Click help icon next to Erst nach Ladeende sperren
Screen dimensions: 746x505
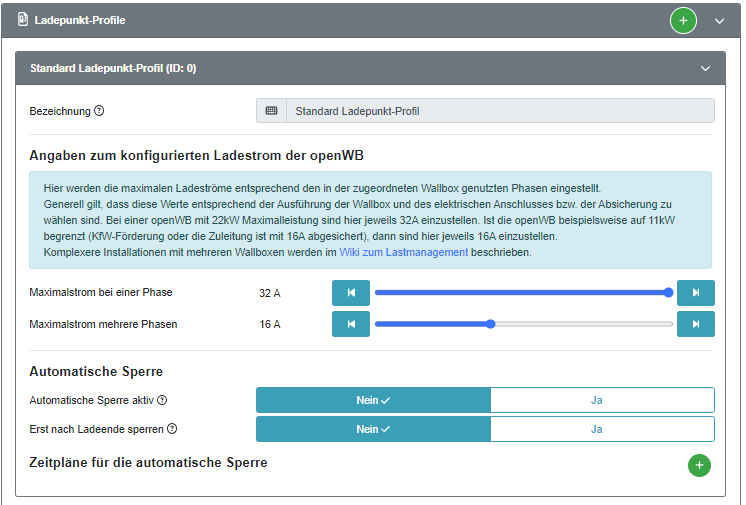click(172, 429)
